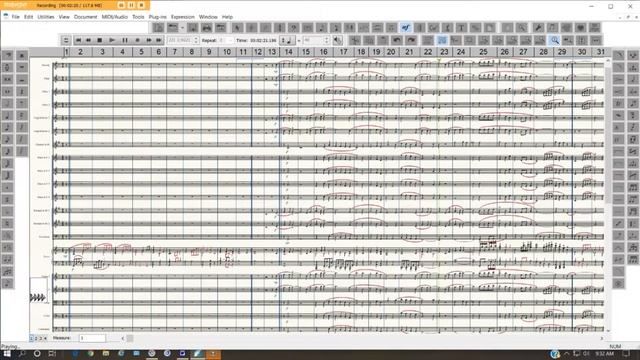Click the horizontal scrollbar left arrow

click(x=122, y=338)
